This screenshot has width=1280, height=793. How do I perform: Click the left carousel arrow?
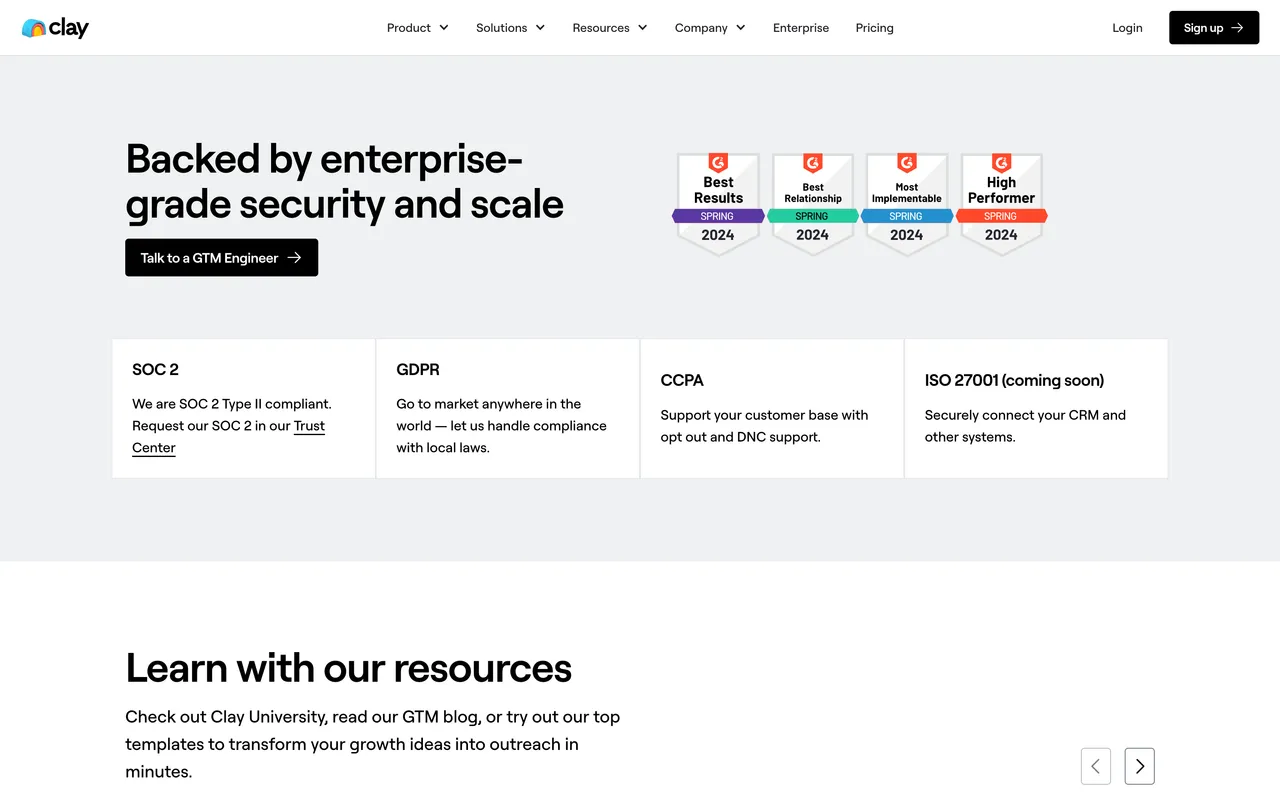1095,766
